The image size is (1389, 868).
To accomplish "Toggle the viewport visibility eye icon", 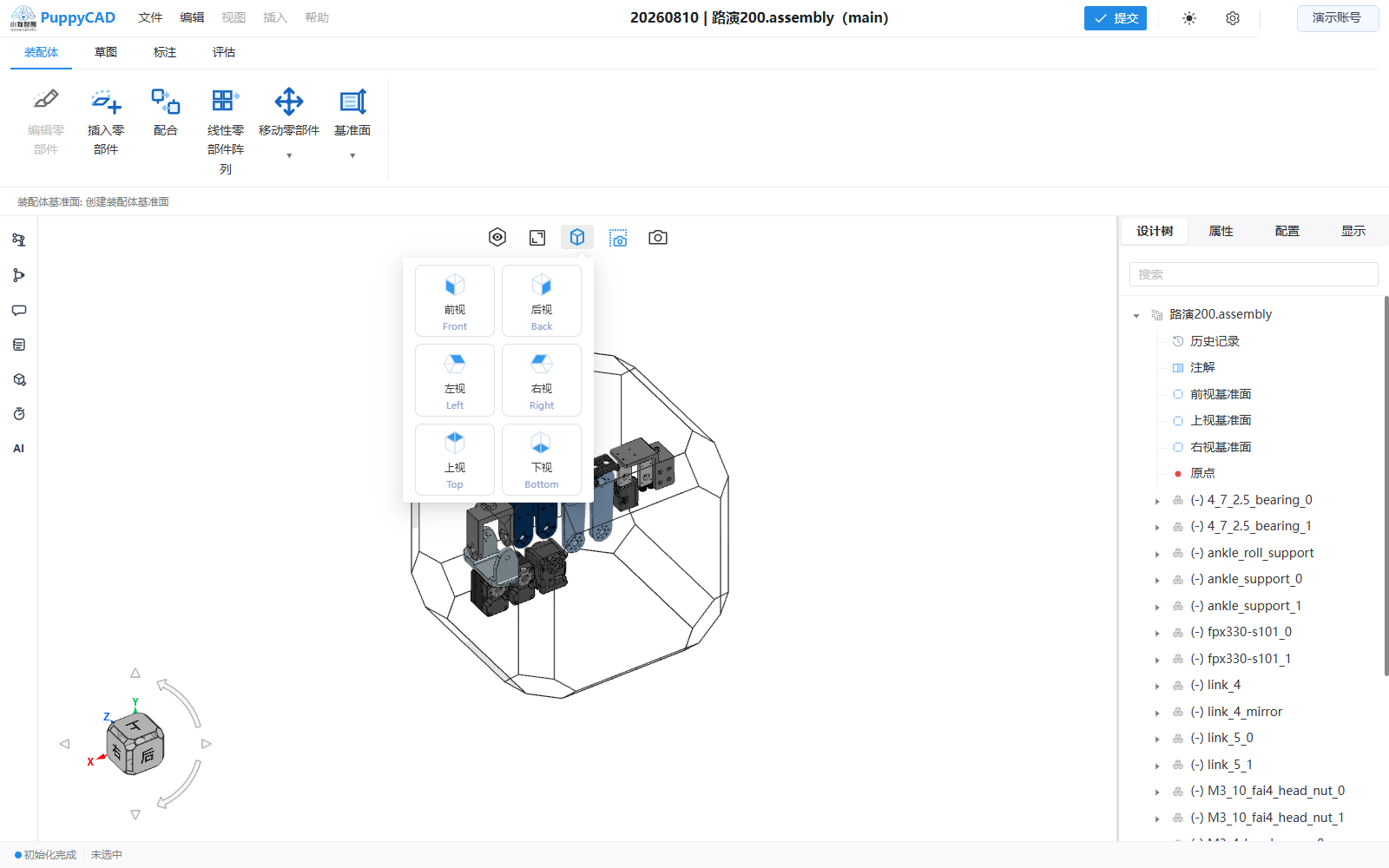I will 497,237.
